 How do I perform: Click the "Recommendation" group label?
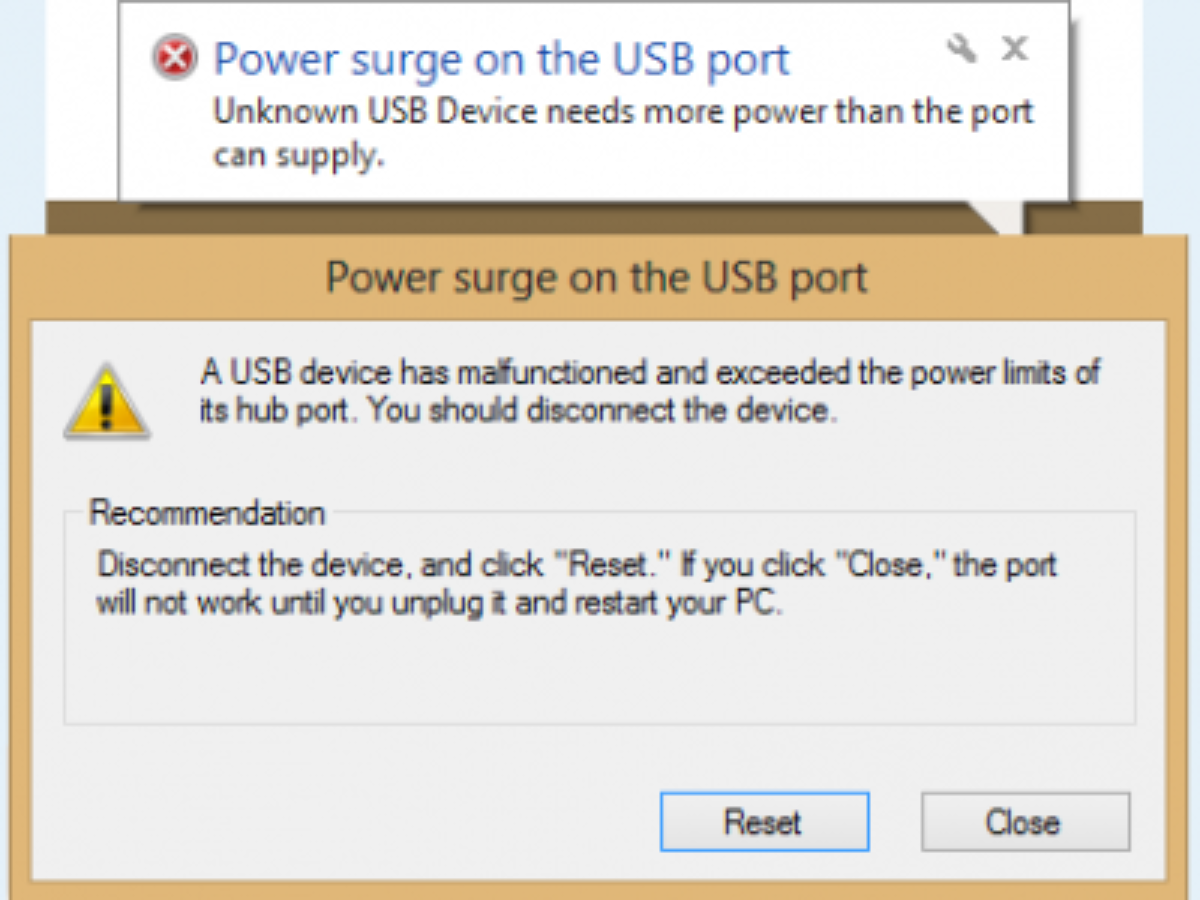(207, 514)
